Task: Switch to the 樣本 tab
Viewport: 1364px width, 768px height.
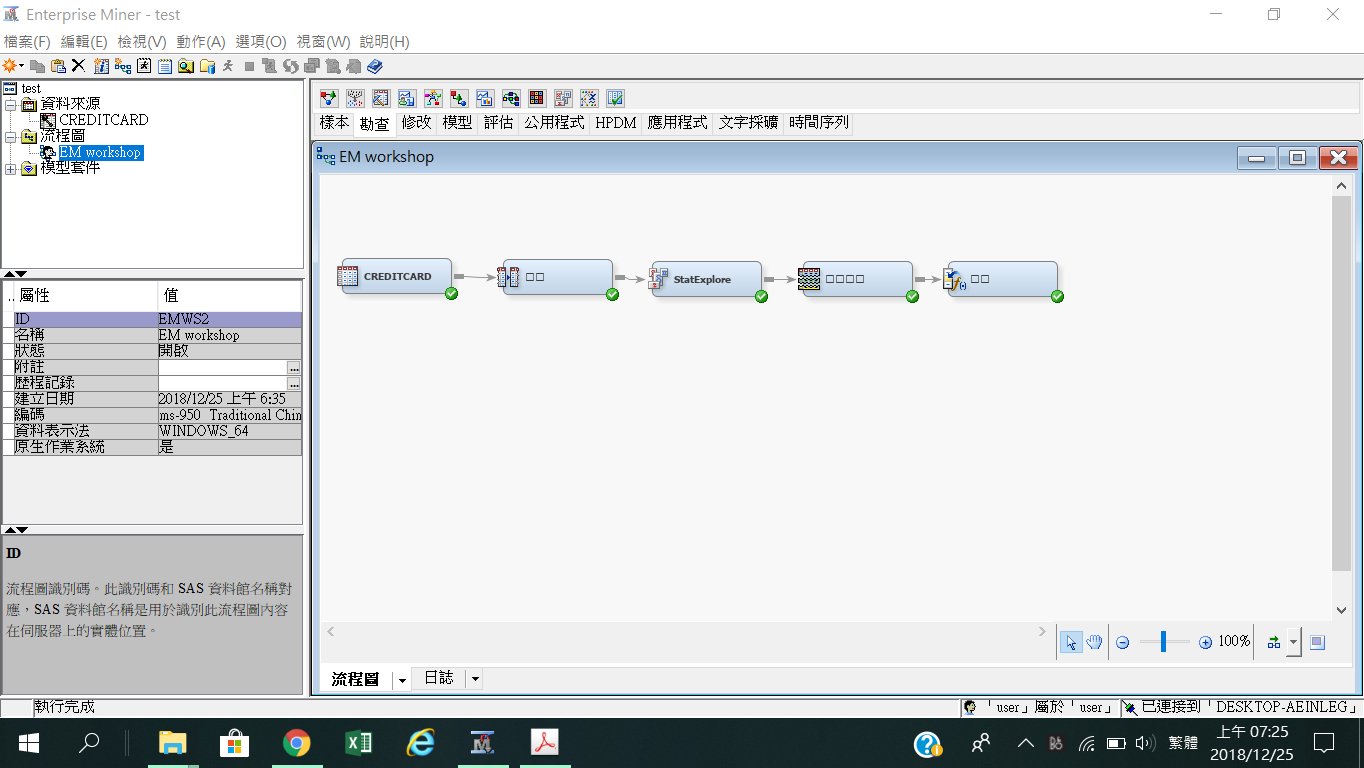Action: (x=334, y=123)
